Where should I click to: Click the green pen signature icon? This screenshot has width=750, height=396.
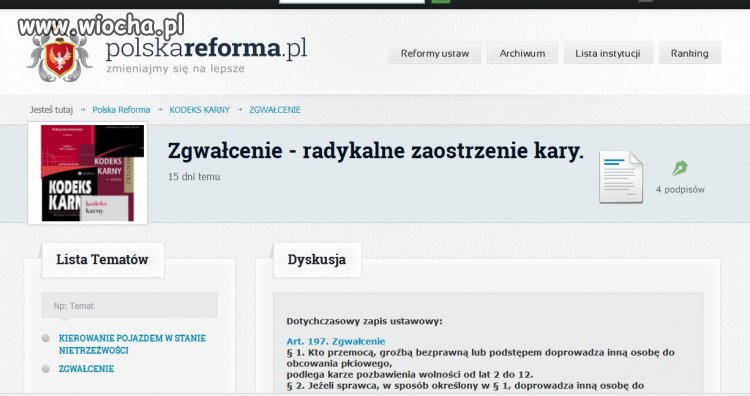coord(680,168)
